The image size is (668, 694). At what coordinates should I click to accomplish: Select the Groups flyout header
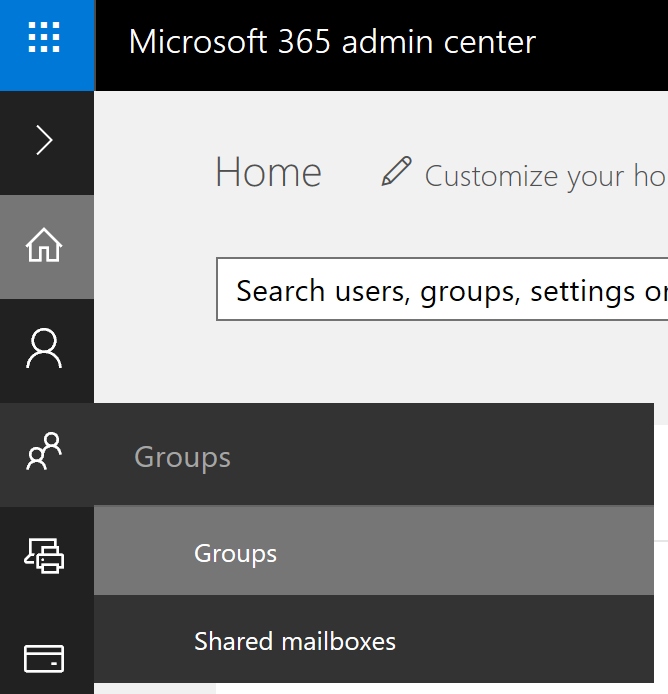point(374,455)
